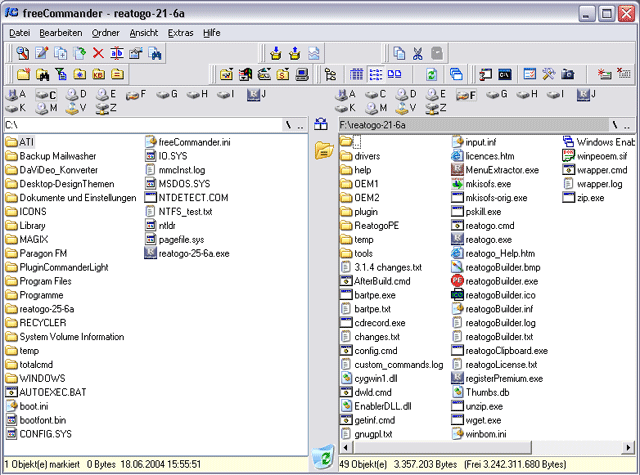Click the new folder icon
The image size is (640, 475).
(x=23, y=75)
